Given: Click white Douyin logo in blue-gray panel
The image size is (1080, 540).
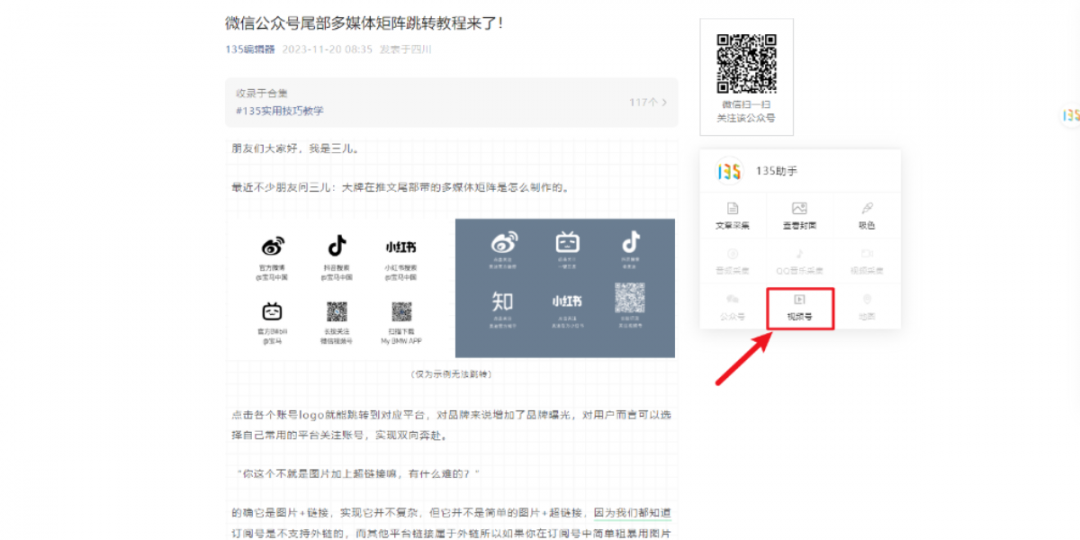Looking at the screenshot, I should point(631,242).
